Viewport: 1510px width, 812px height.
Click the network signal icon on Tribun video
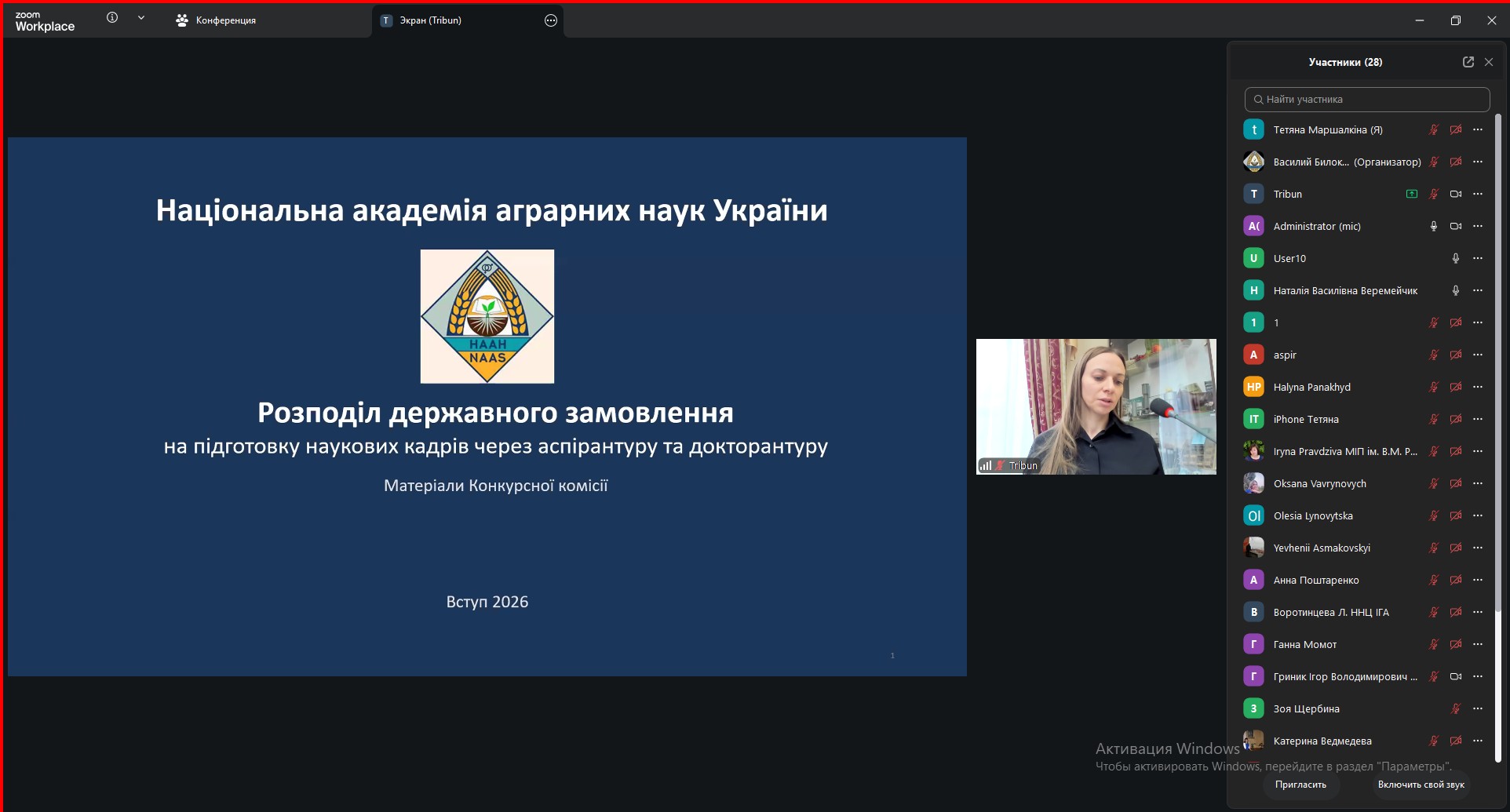click(x=985, y=465)
